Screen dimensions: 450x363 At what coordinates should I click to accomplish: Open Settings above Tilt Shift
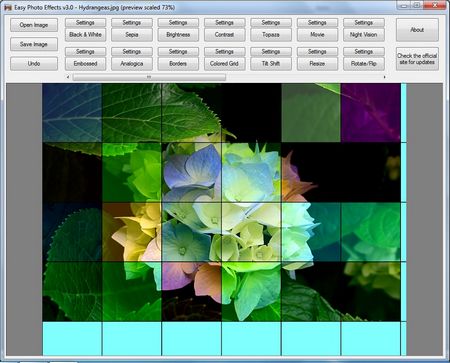coord(271,52)
